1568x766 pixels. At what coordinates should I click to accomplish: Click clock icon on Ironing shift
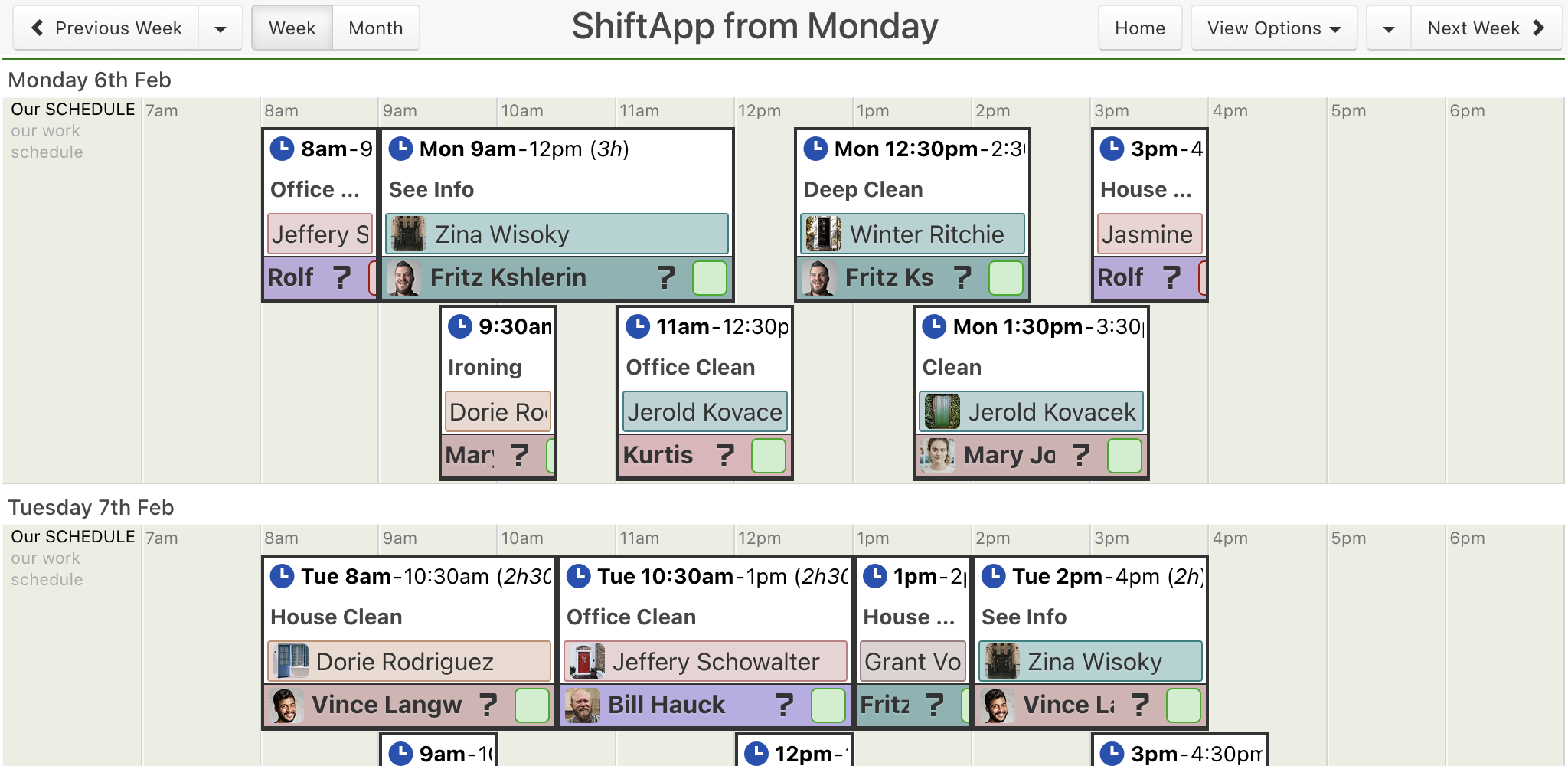[x=459, y=326]
